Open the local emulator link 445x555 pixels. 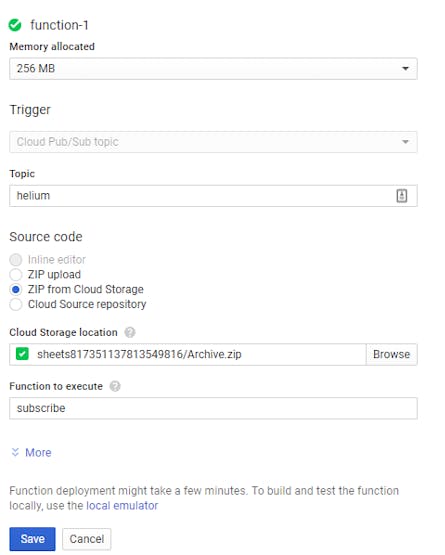[122, 505]
